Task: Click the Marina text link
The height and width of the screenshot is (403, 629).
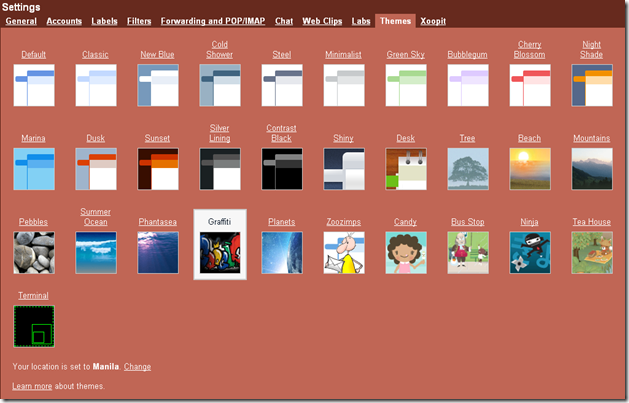Action: [x=33, y=138]
